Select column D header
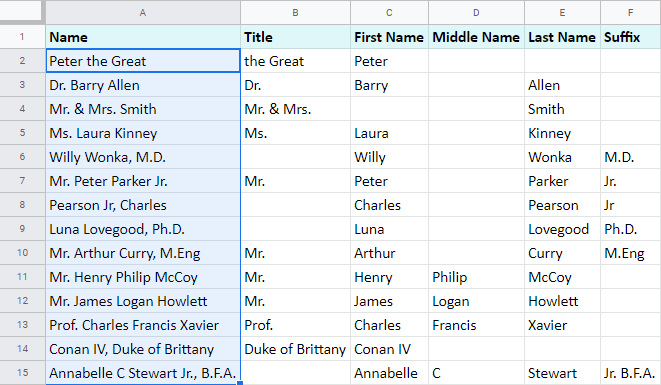This screenshot has width=661, height=385. (x=476, y=12)
